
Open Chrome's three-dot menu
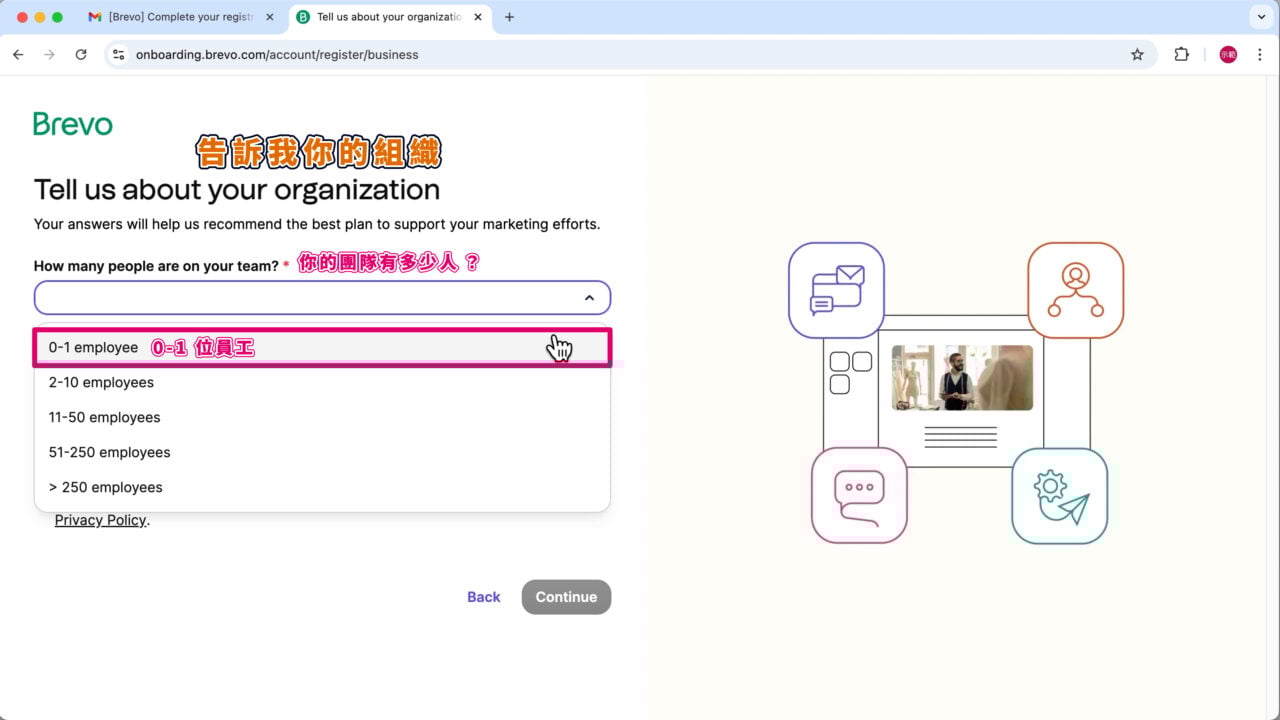pyautogui.click(x=1259, y=55)
